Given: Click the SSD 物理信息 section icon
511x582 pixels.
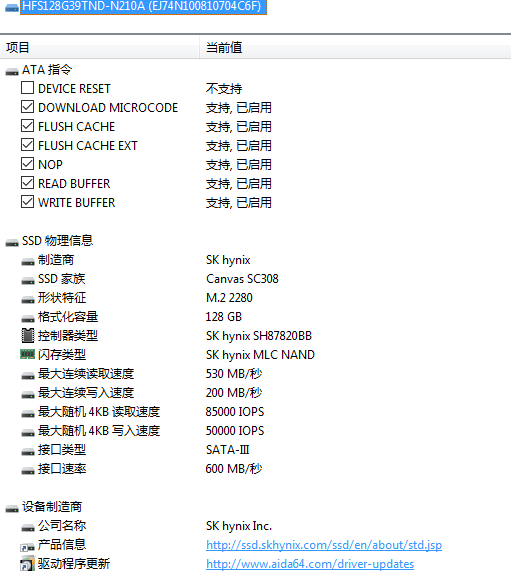Looking at the screenshot, I should pos(12,243).
